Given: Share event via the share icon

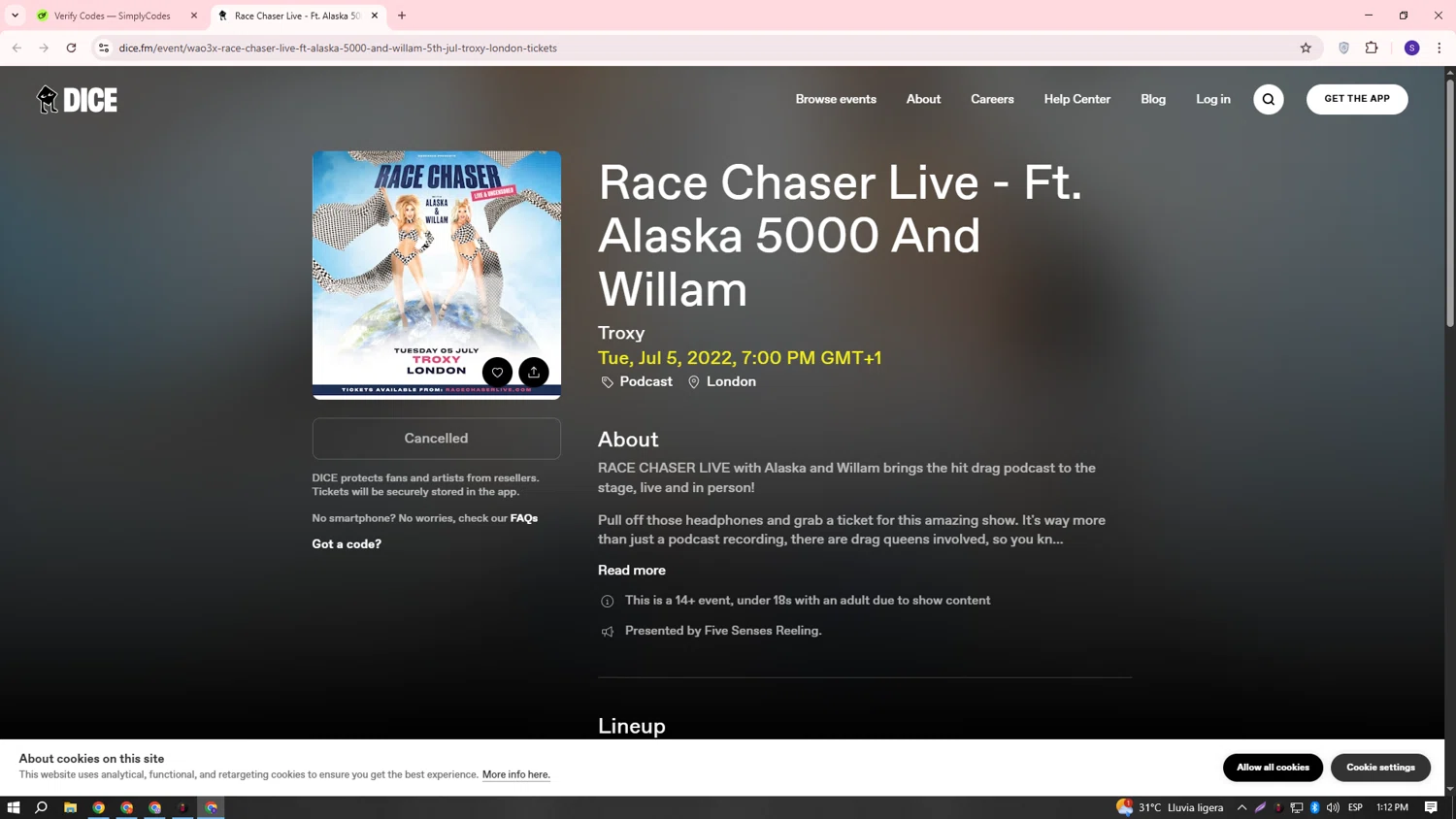Looking at the screenshot, I should (x=534, y=372).
